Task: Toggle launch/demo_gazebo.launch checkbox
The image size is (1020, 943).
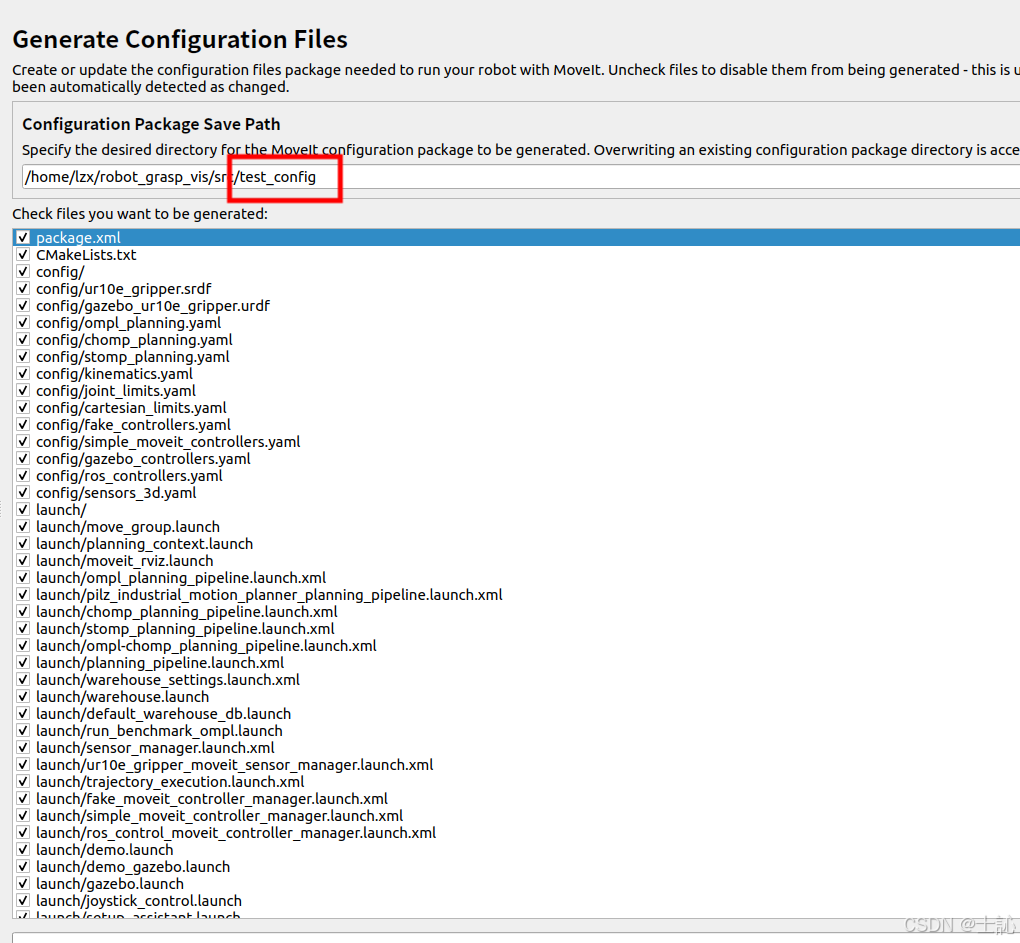Action: 23,866
